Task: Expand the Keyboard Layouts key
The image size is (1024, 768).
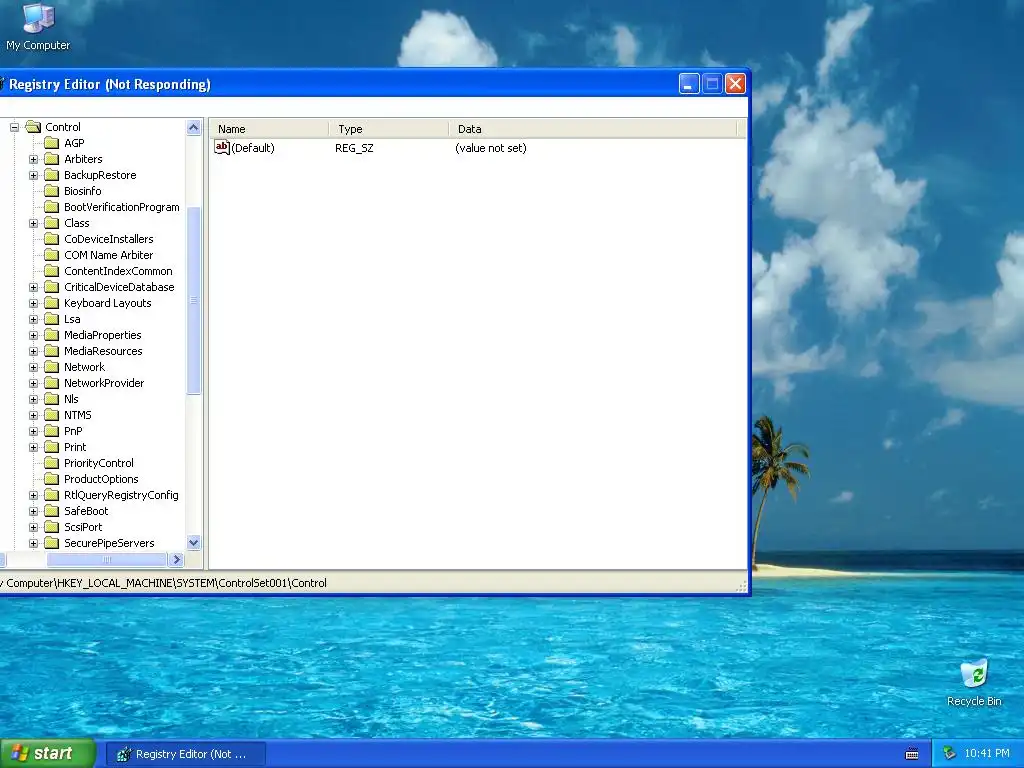Action: click(33, 303)
